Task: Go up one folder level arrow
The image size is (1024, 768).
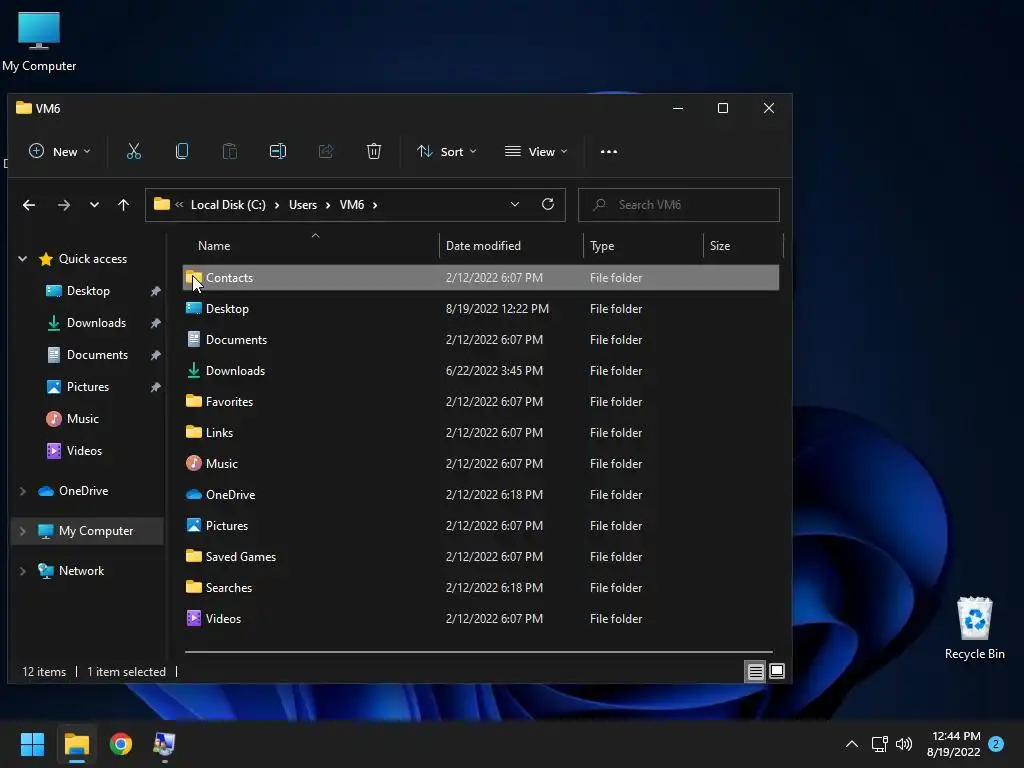Action: 123,205
